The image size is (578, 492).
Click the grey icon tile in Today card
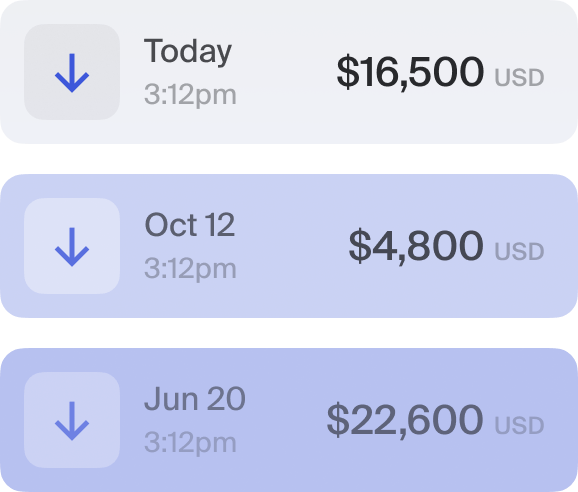72,72
